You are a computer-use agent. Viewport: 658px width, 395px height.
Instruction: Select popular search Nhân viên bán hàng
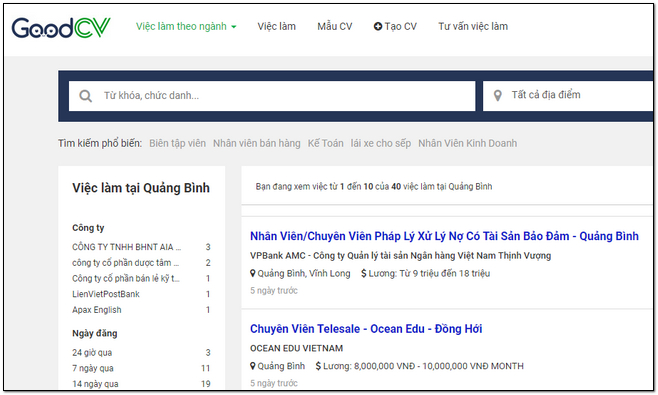pyautogui.click(x=257, y=143)
